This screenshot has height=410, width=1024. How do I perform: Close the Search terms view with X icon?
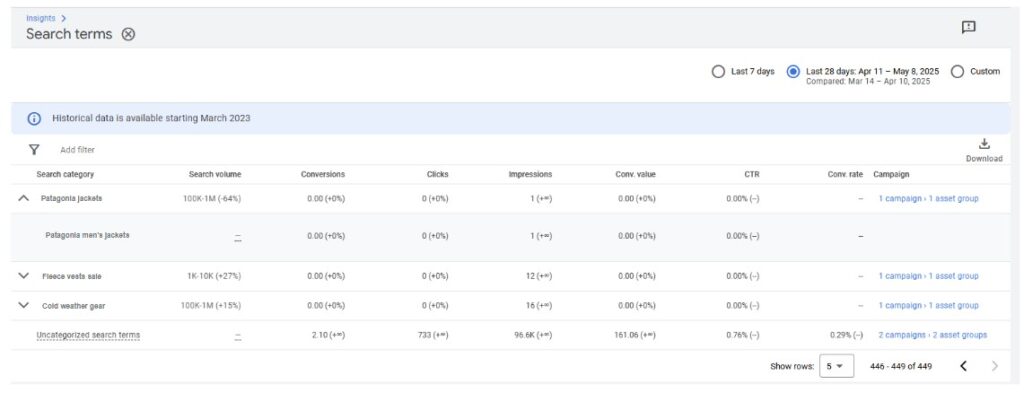pos(128,34)
